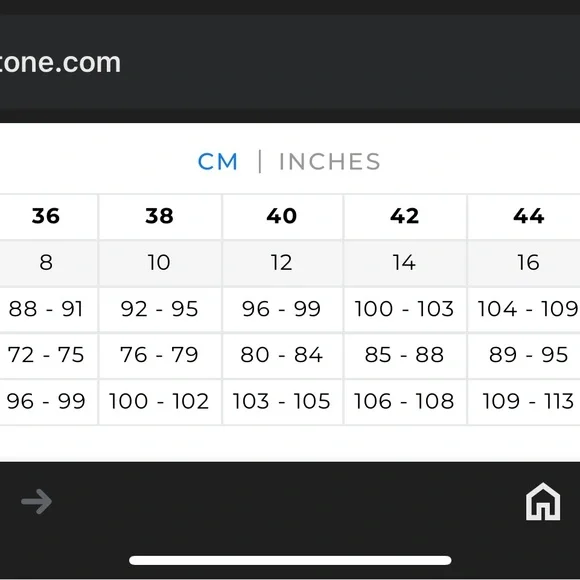The width and height of the screenshot is (580, 580).
Task: Tap the URL address bar text
Action: (60, 63)
